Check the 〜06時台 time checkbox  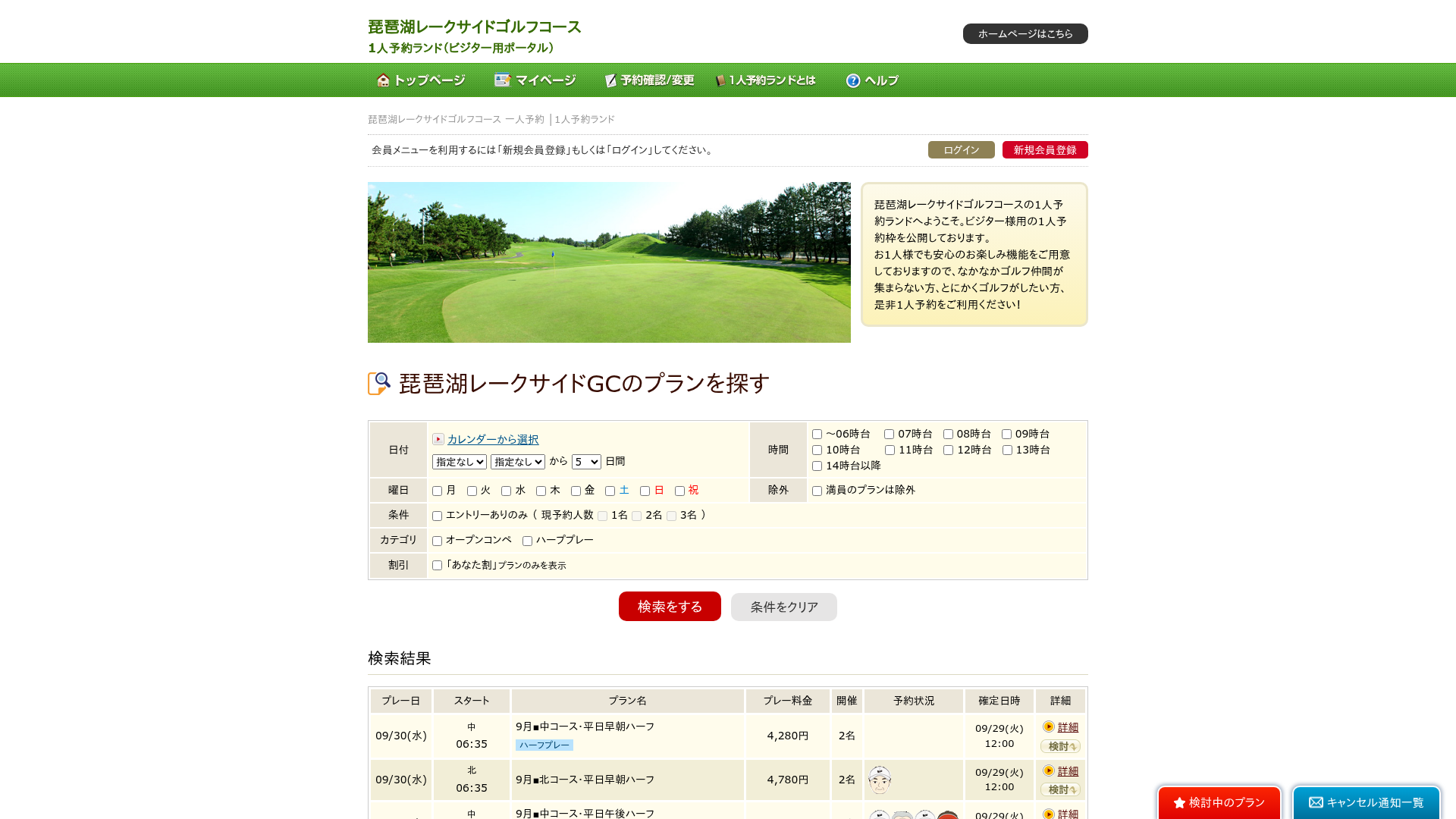pyautogui.click(x=817, y=435)
